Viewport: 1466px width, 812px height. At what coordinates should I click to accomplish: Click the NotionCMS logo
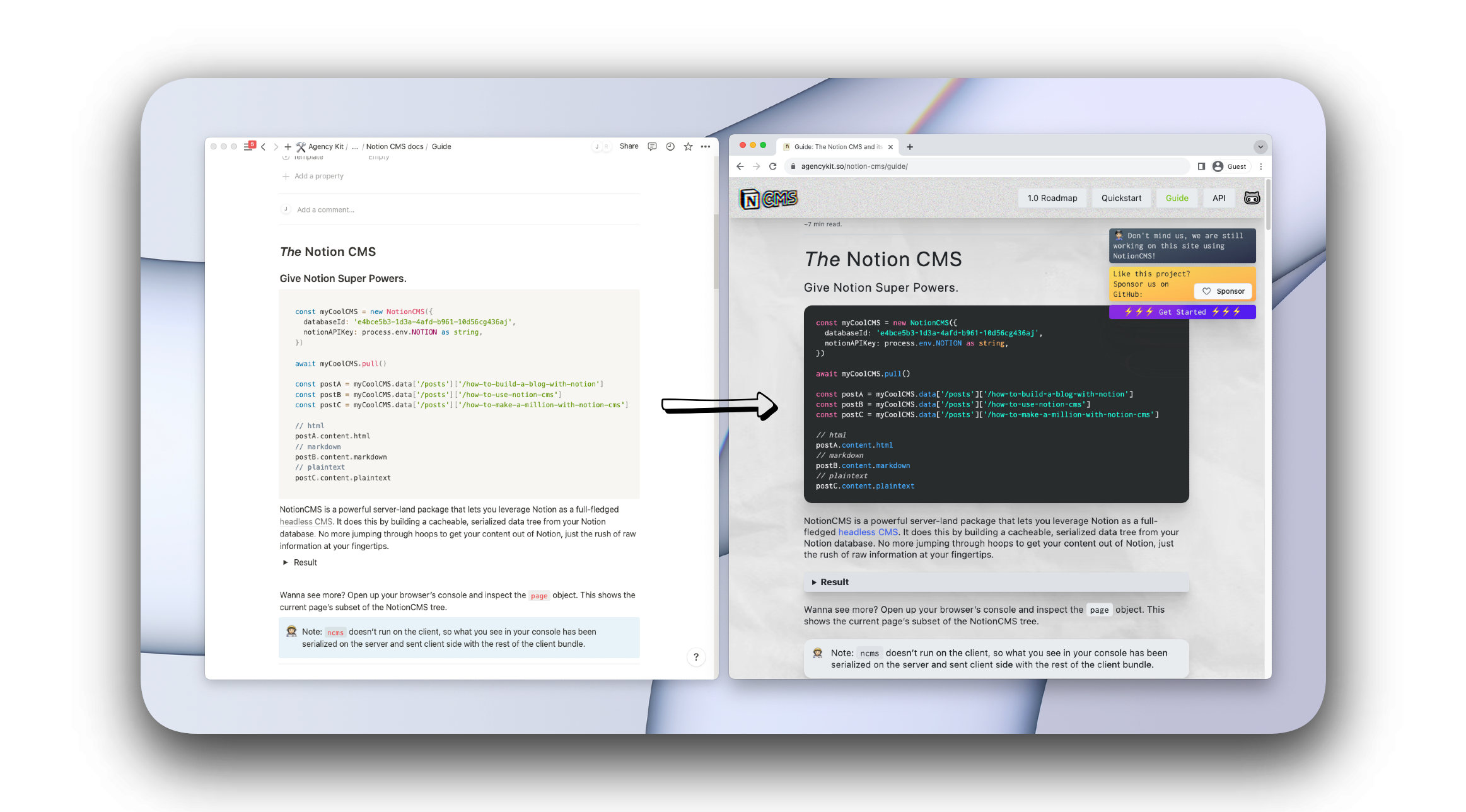(x=768, y=199)
